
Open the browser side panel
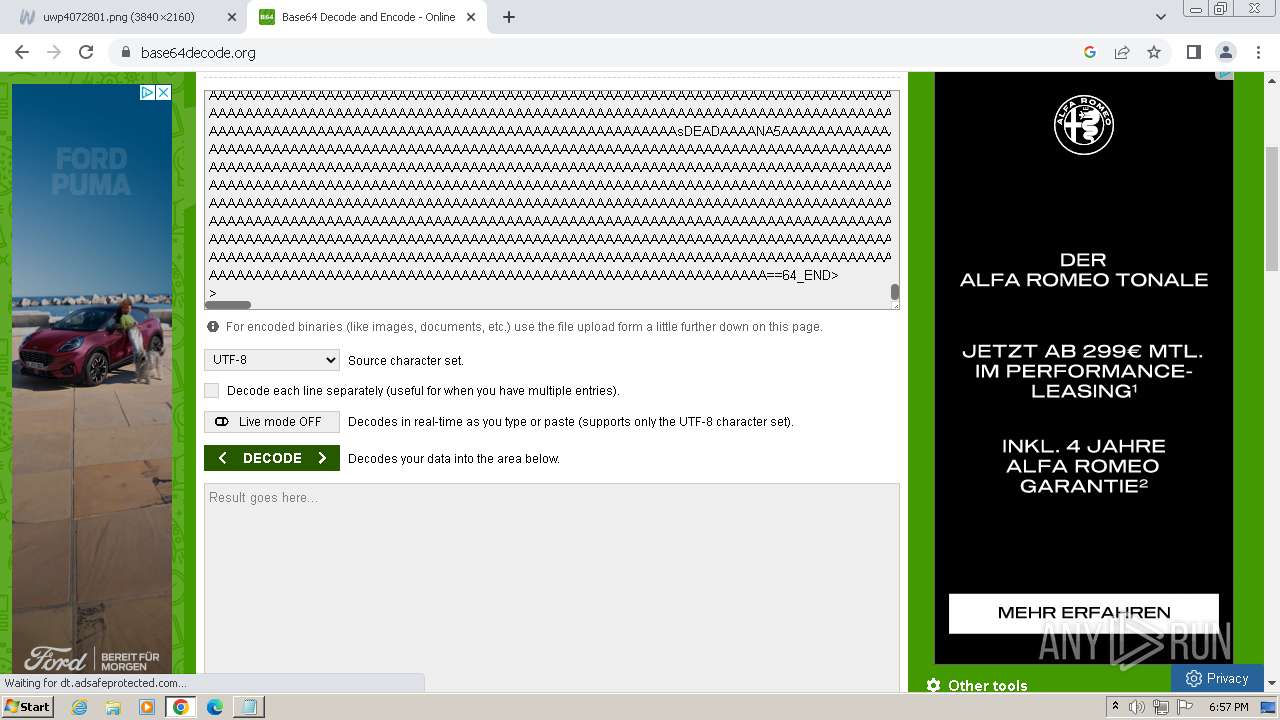coord(1193,52)
